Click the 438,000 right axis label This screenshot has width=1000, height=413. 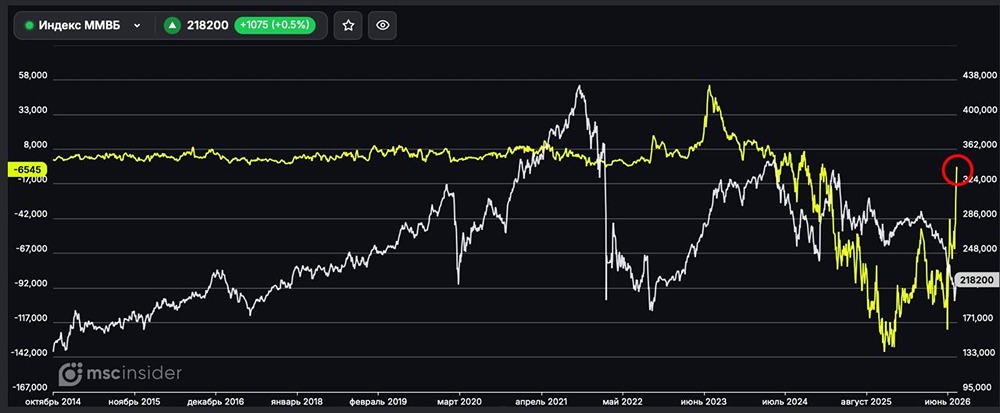point(978,76)
